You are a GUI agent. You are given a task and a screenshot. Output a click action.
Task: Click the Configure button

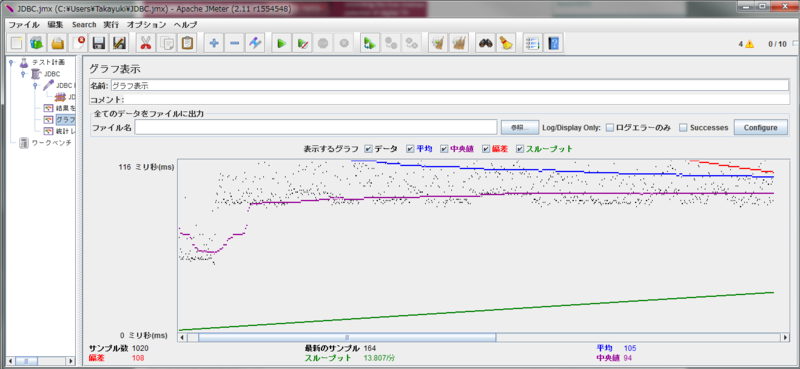click(760, 127)
